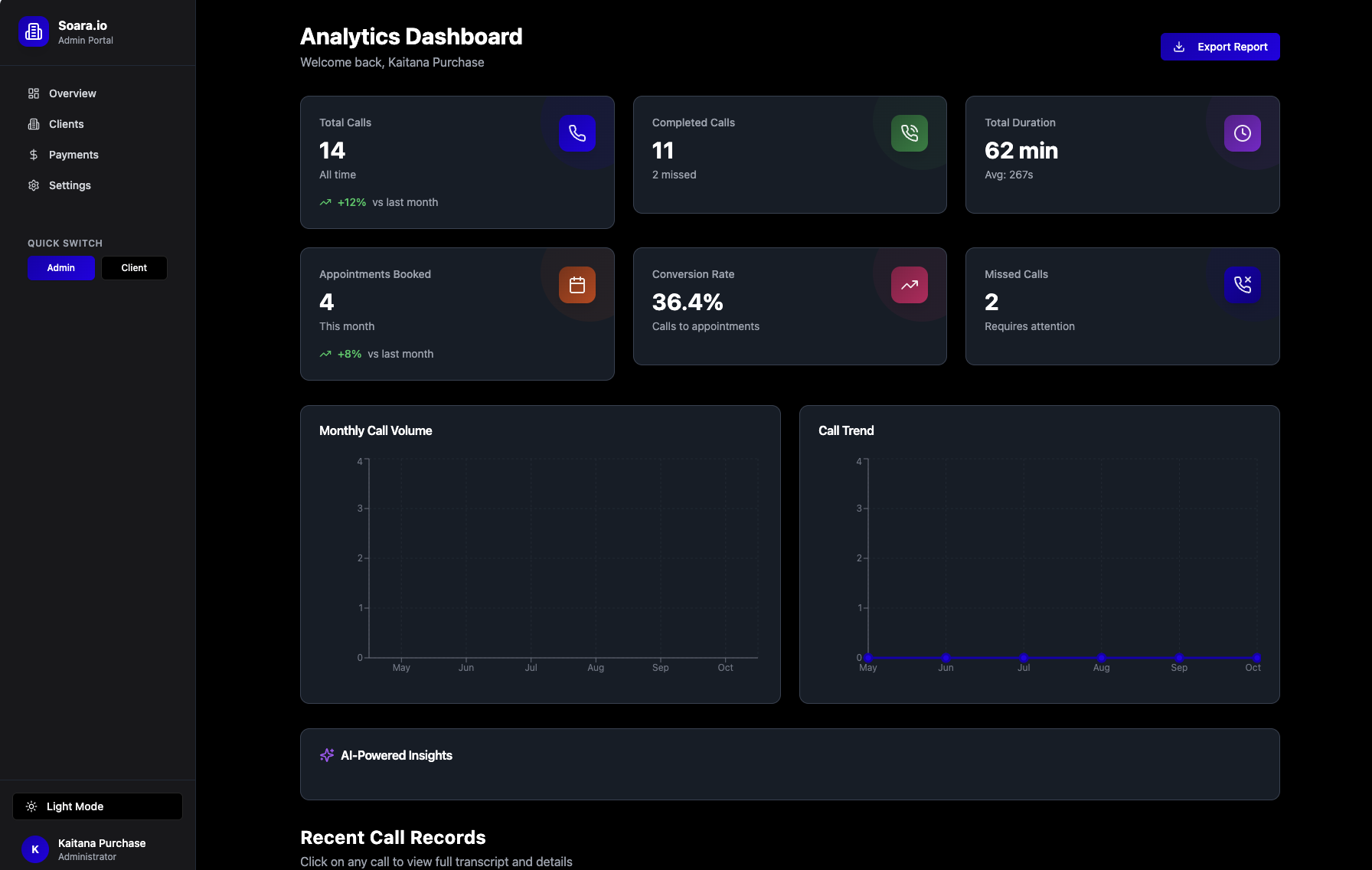1372x870 pixels.
Task: Open Kaitana Purchase profile name
Action: coord(102,843)
